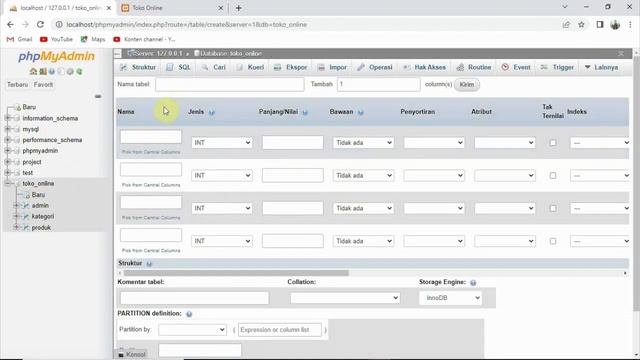Click the Nama tabel input field
Image resolution: width=640 pixels, height=360 pixels.
[230, 84]
